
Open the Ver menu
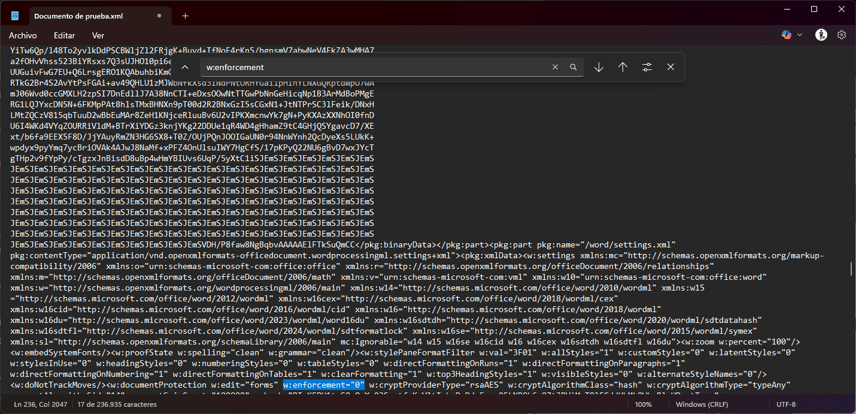click(98, 35)
